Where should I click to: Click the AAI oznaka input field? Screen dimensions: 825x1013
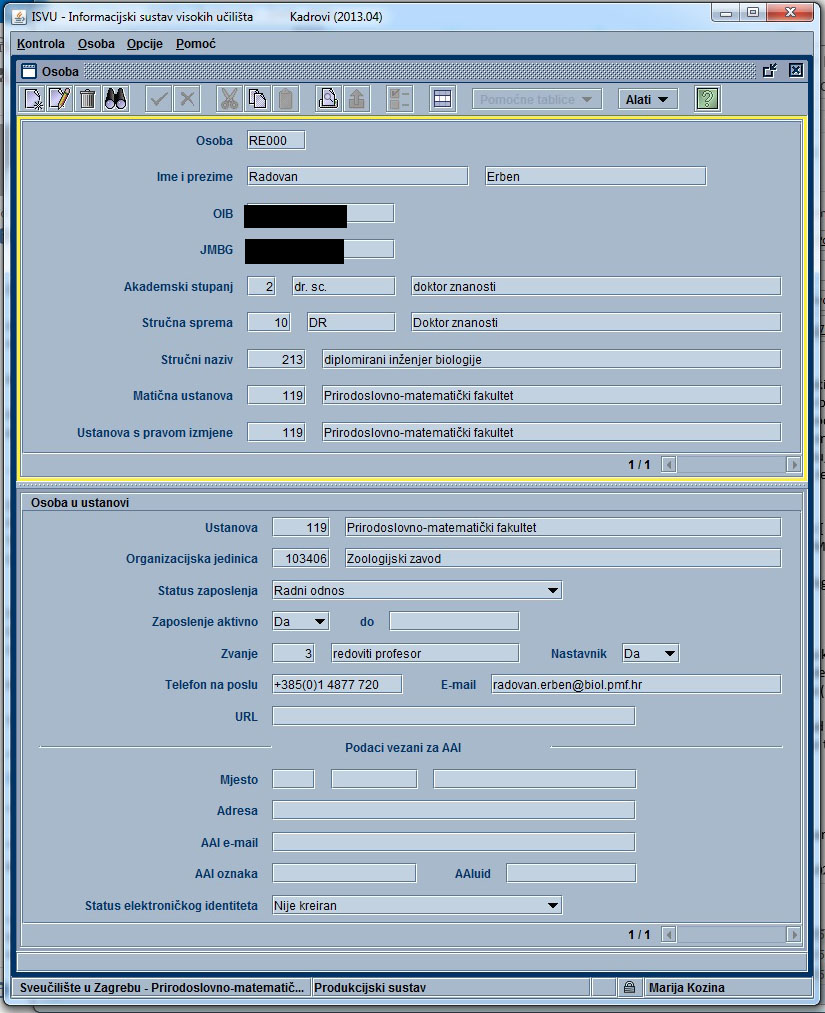tap(344, 873)
